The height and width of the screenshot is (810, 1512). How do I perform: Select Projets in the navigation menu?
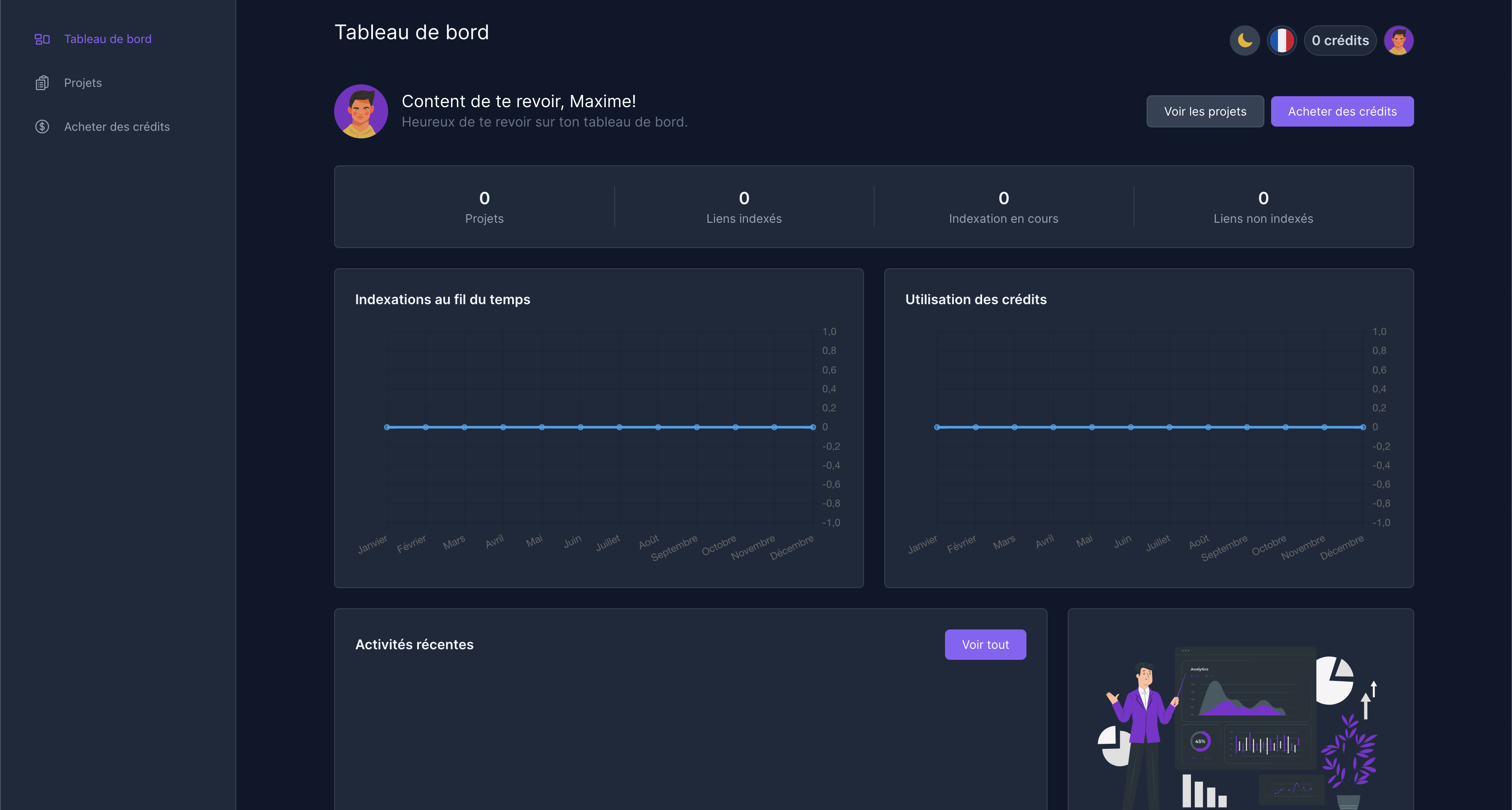[82, 82]
